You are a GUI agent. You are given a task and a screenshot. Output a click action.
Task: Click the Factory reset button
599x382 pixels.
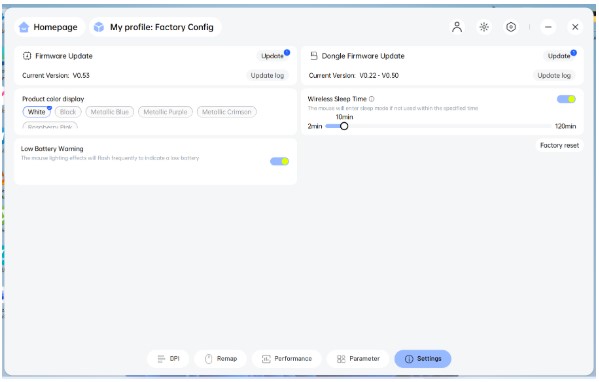pos(560,146)
